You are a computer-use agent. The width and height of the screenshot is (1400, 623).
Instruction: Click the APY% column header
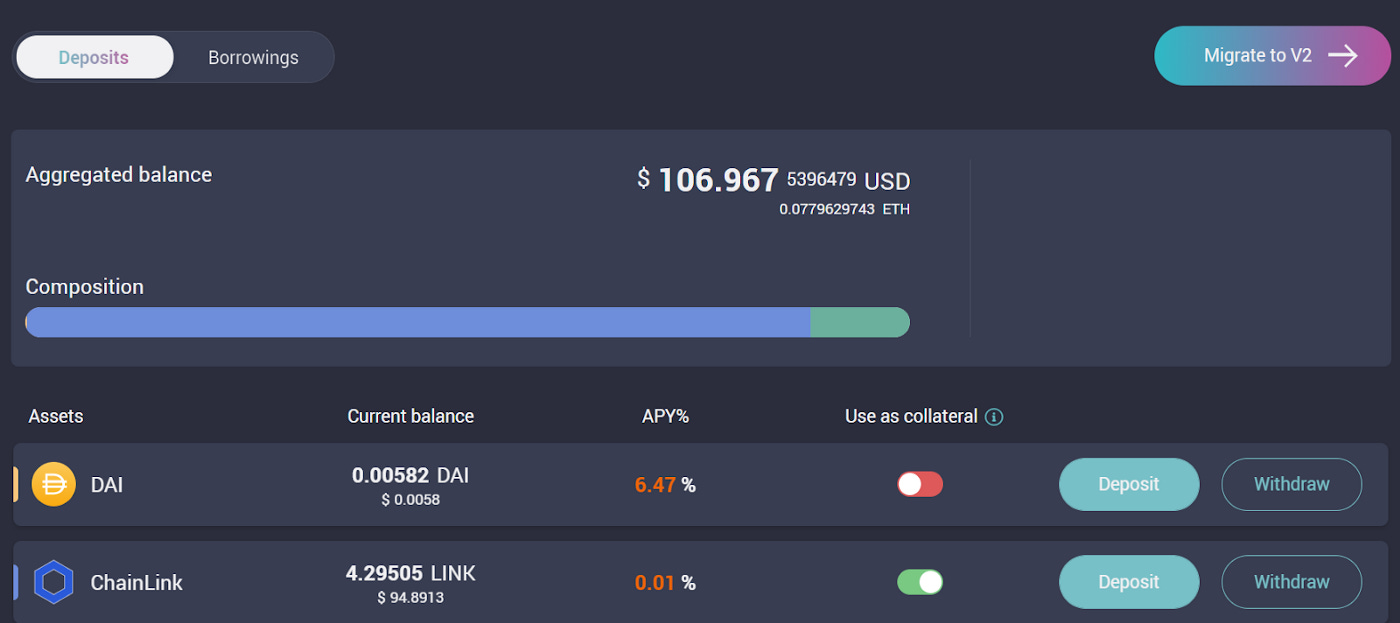666,416
